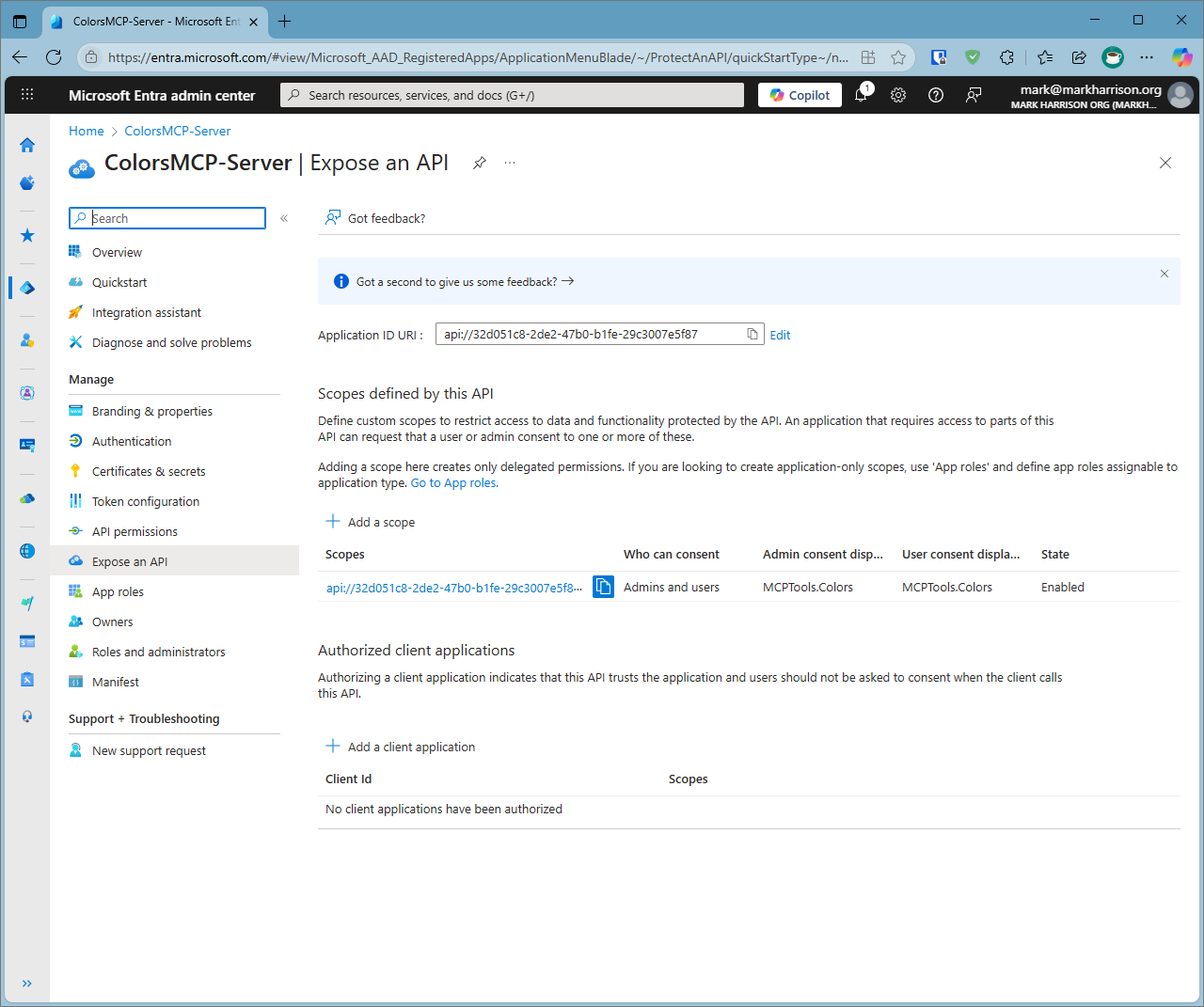This screenshot has height=1007, width=1204.
Task: Click inside the sidebar Search box
Action: (x=166, y=217)
